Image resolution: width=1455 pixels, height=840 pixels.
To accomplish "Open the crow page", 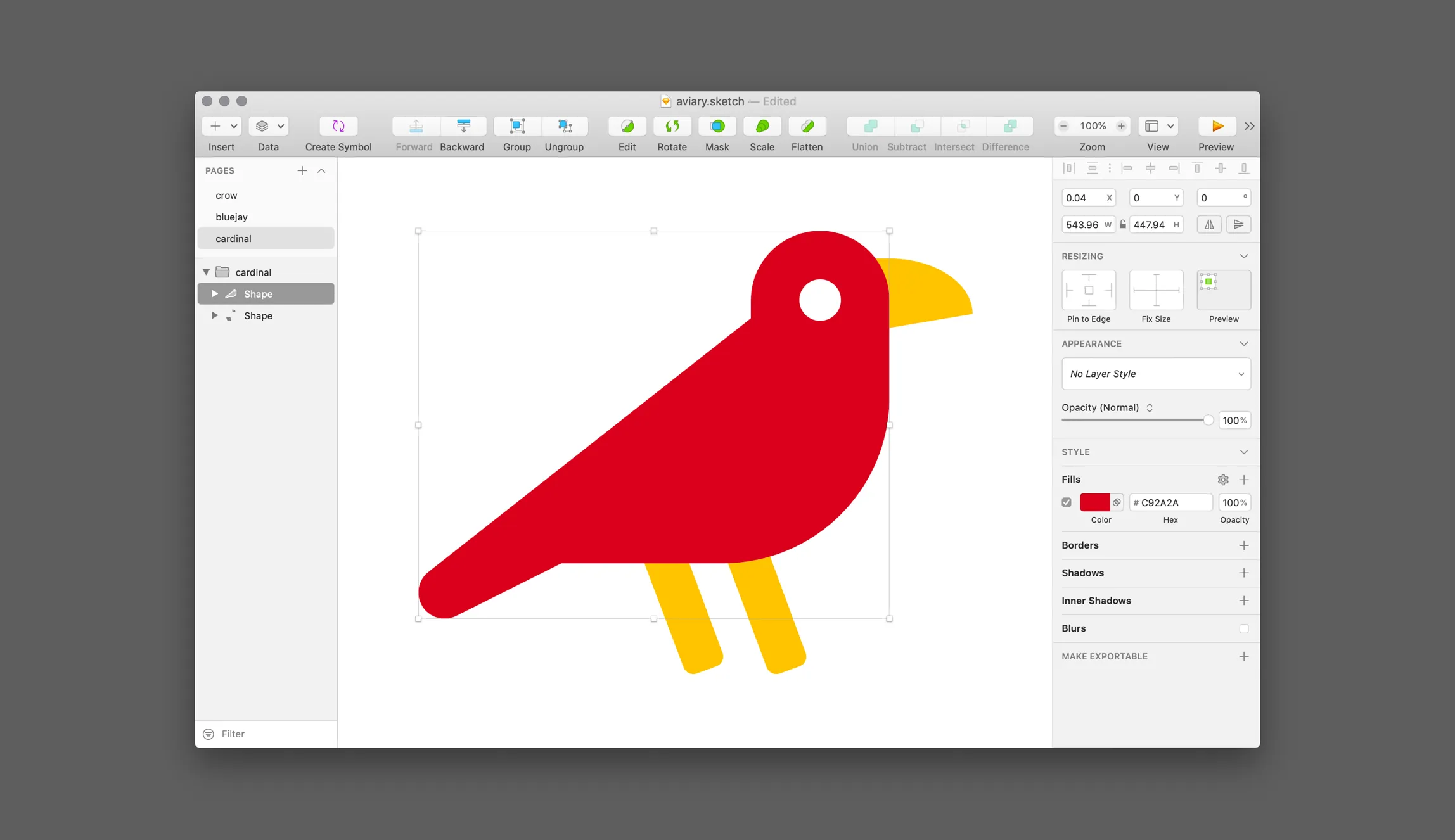I will (x=226, y=195).
